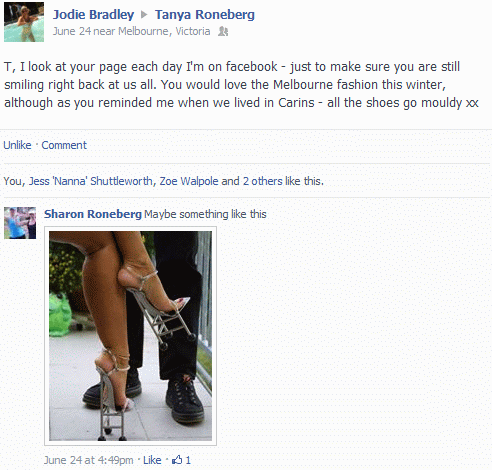View the 1 like count on comment
Screen dimensions: 492x470
188,460
